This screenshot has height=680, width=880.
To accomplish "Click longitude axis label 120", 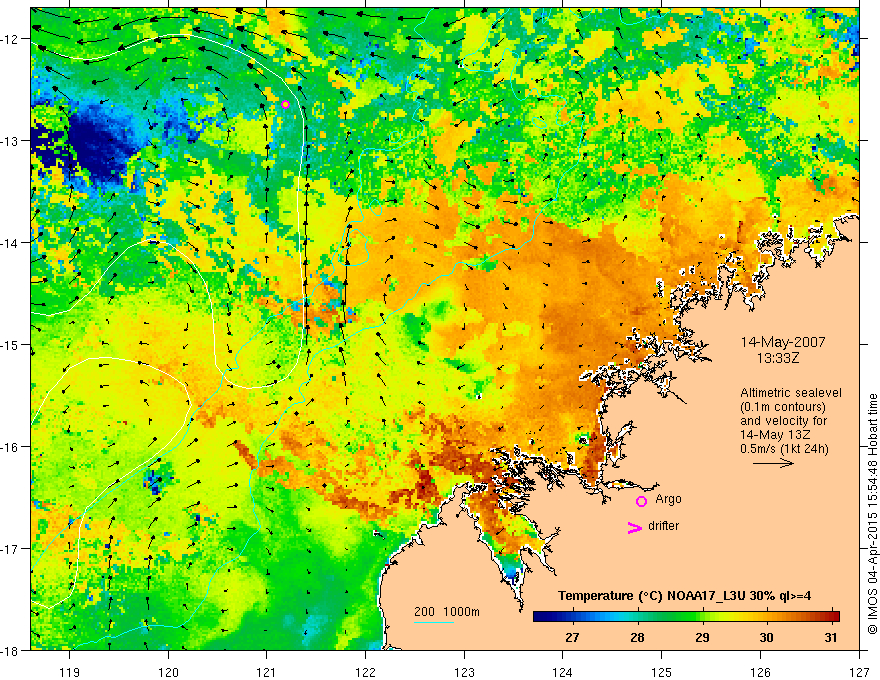I will pyautogui.click(x=168, y=672).
